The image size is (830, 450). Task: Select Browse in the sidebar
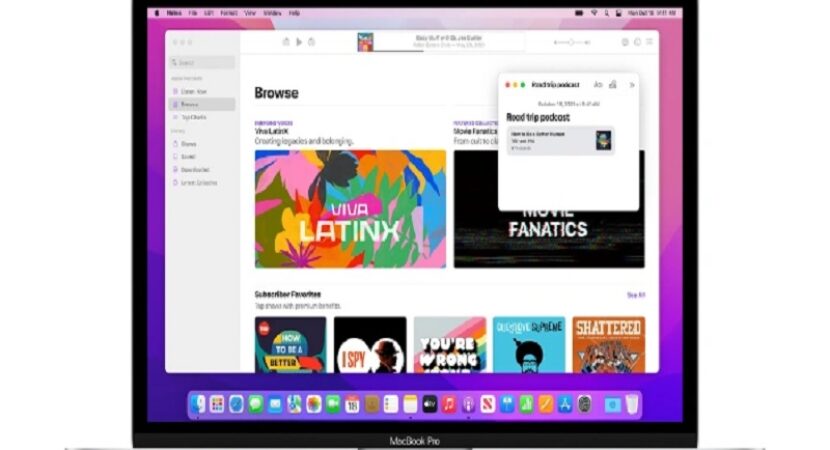point(202,104)
